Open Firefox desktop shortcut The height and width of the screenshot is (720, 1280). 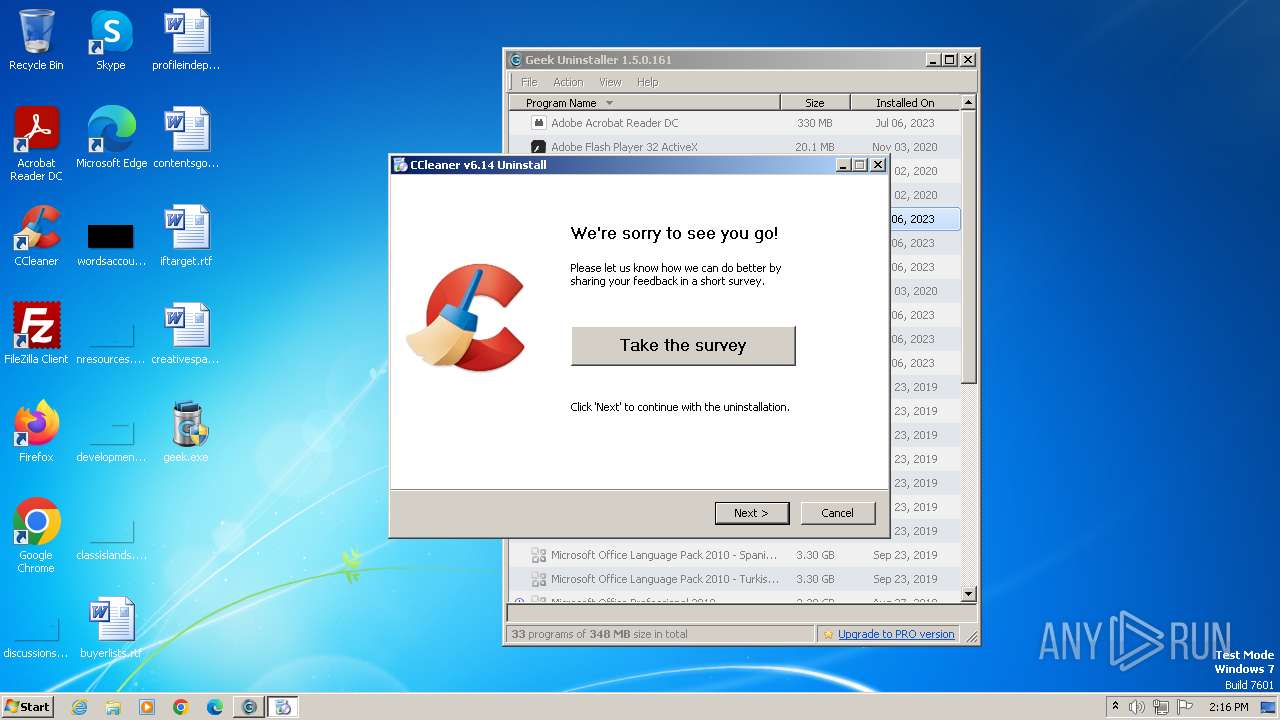(x=36, y=432)
